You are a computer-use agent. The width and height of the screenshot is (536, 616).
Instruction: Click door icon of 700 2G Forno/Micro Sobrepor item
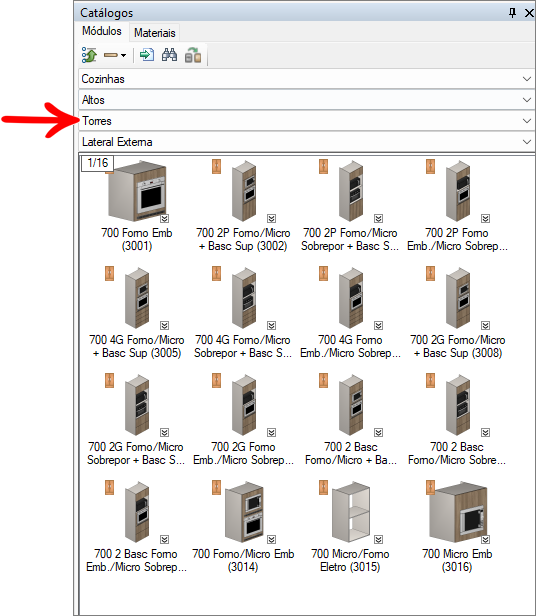point(110,380)
